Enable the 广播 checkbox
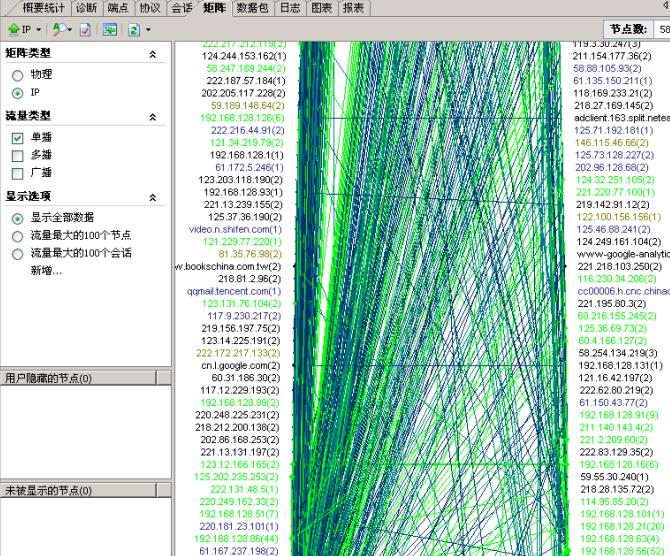The height and width of the screenshot is (556, 670). (x=17, y=174)
